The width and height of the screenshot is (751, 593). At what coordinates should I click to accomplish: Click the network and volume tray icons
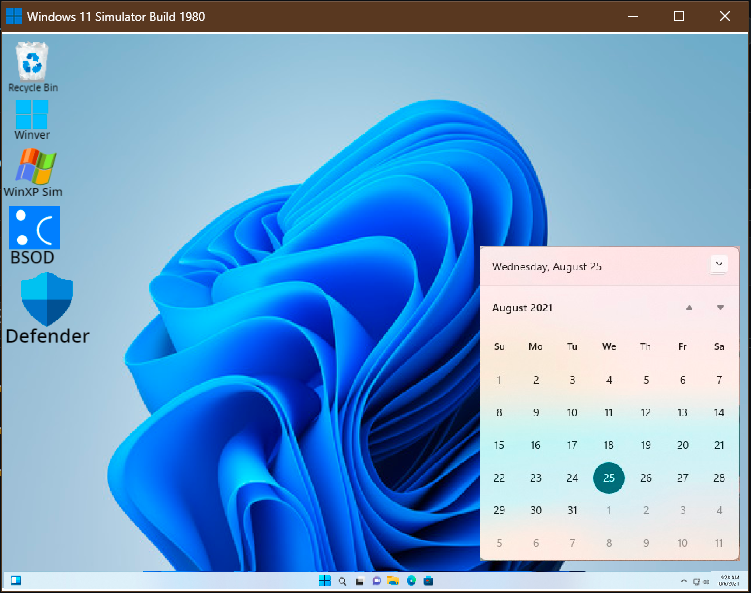pyautogui.click(x=701, y=582)
